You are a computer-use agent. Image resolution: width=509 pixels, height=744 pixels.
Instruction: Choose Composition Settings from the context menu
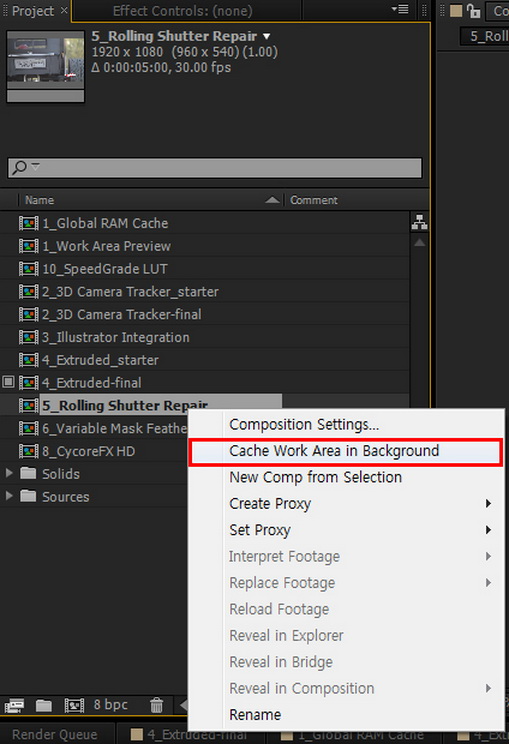pyautogui.click(x=346, y=425)
